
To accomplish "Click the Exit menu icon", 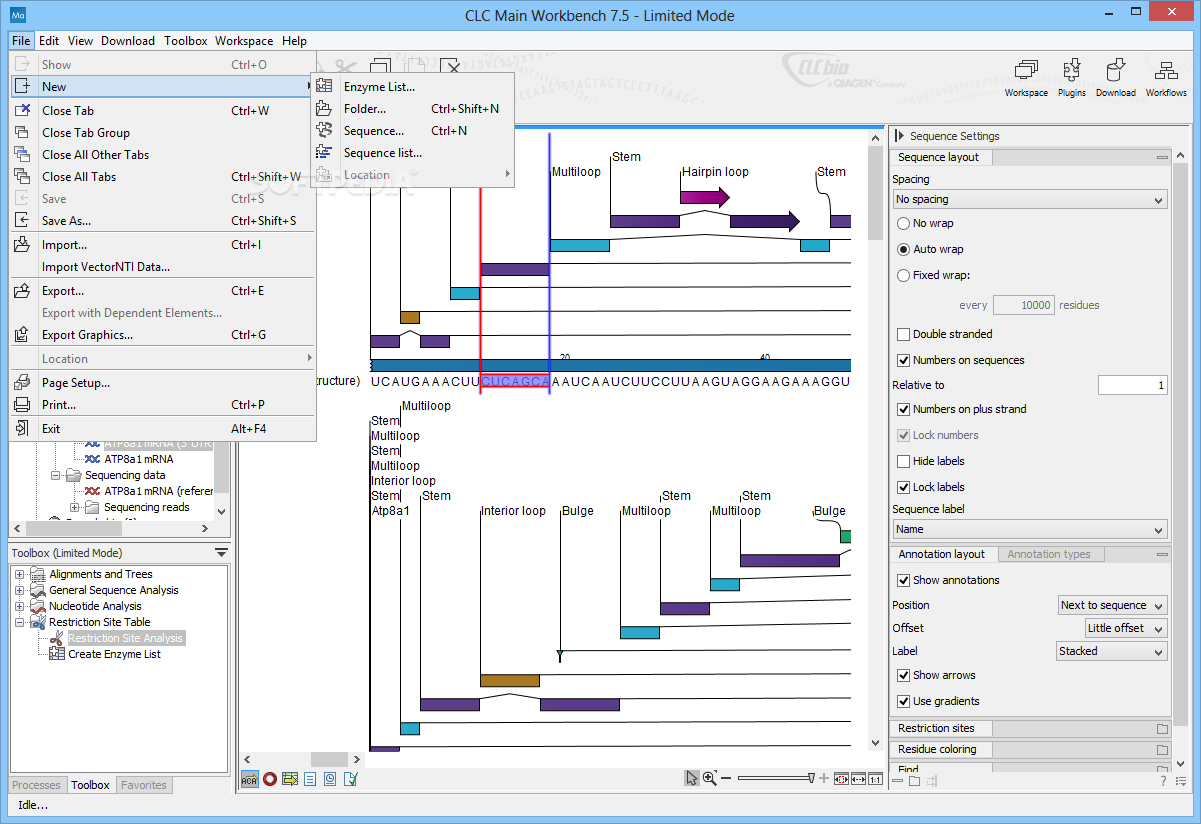I will pyautogui.click(x=22, y=429).
